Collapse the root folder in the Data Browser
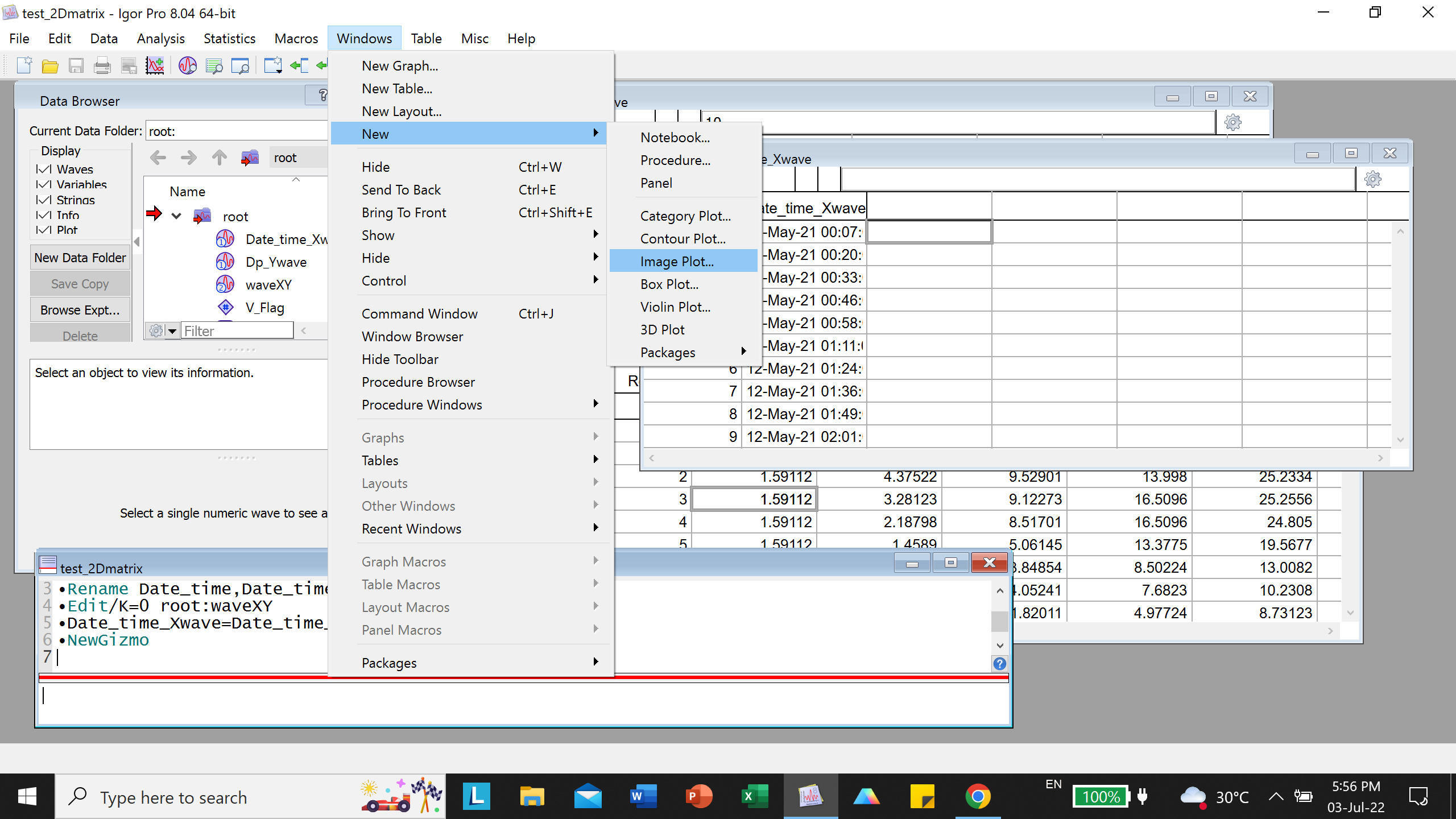 pyautogui.click(x=176, y=216)
